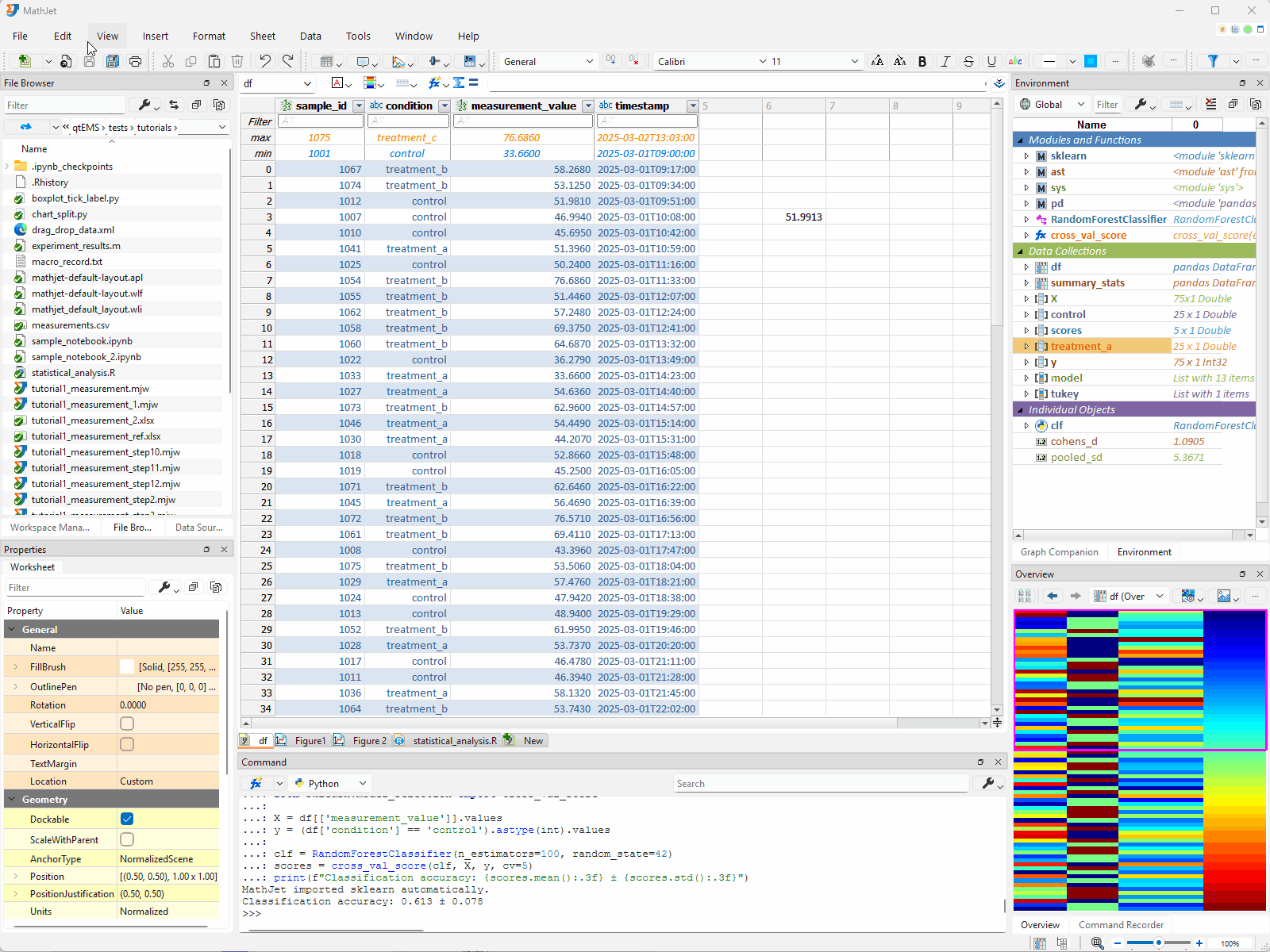Expand the sklearn module tree node
The width and height of the screenshot is (1270, 952).
pos(1026,156)
